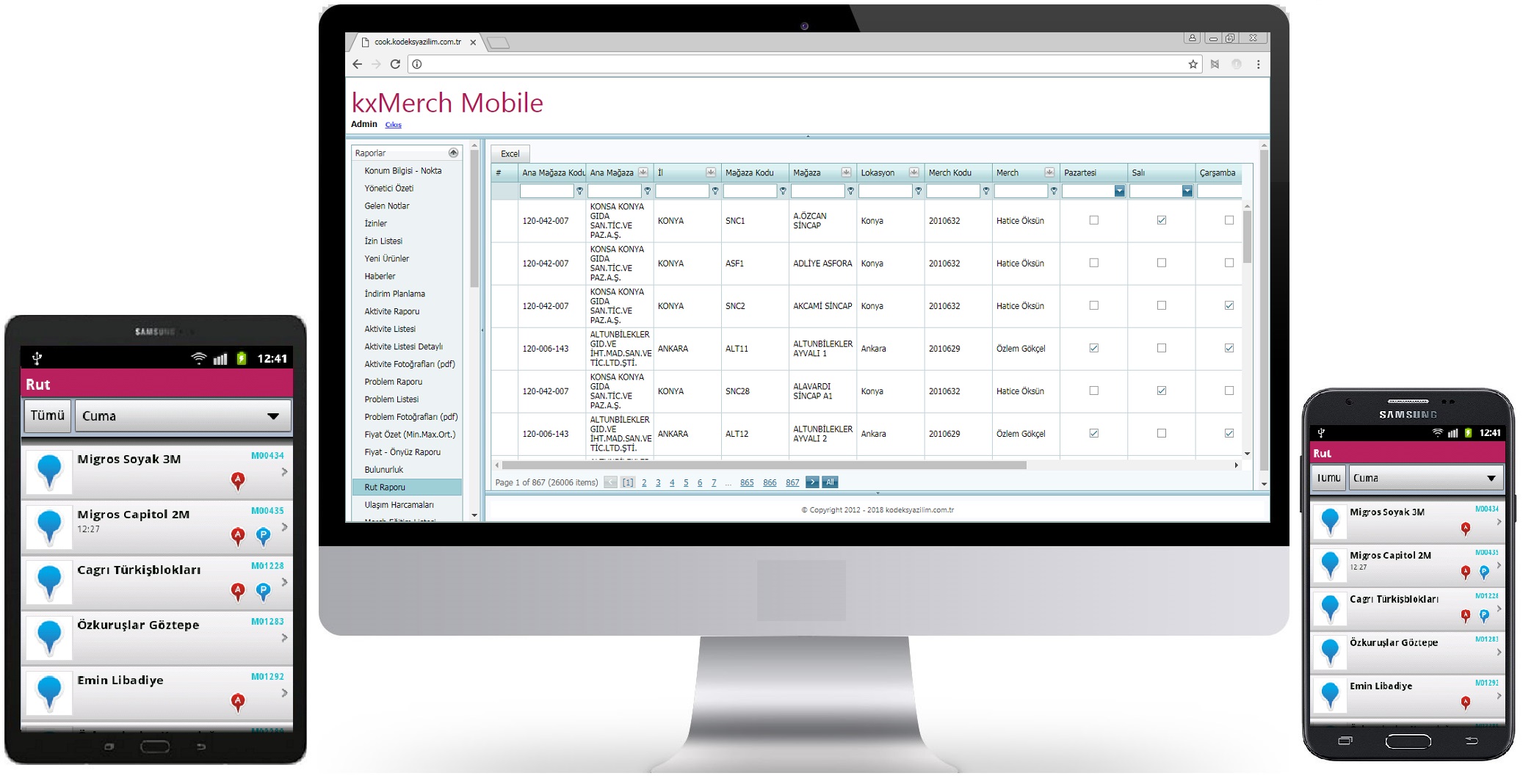The height and width of the screenshot is (784, 1523).
Task: Open the browser three-dot menu
Action: (x=1258, y=65)
